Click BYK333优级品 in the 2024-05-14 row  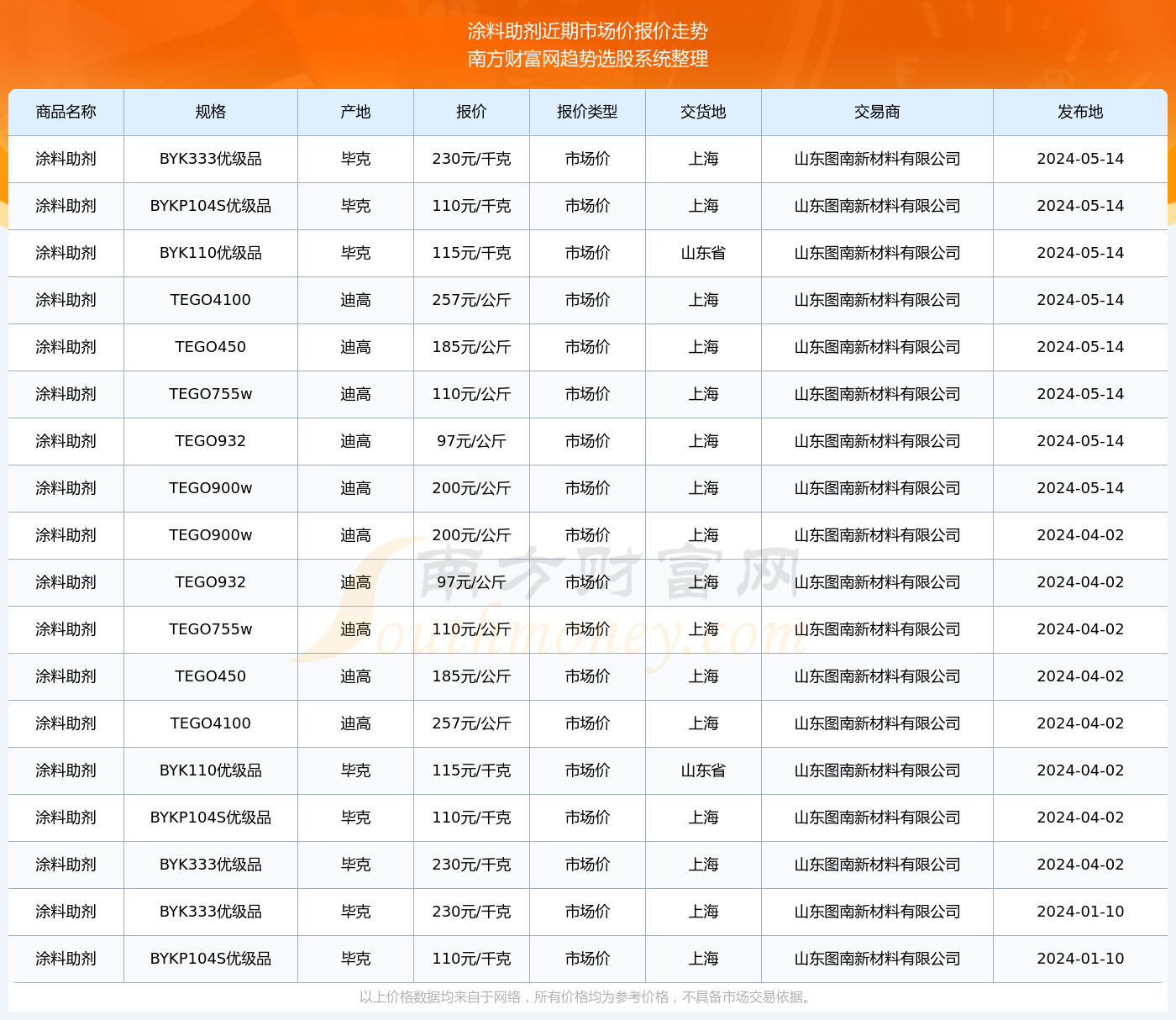point(211,159)
